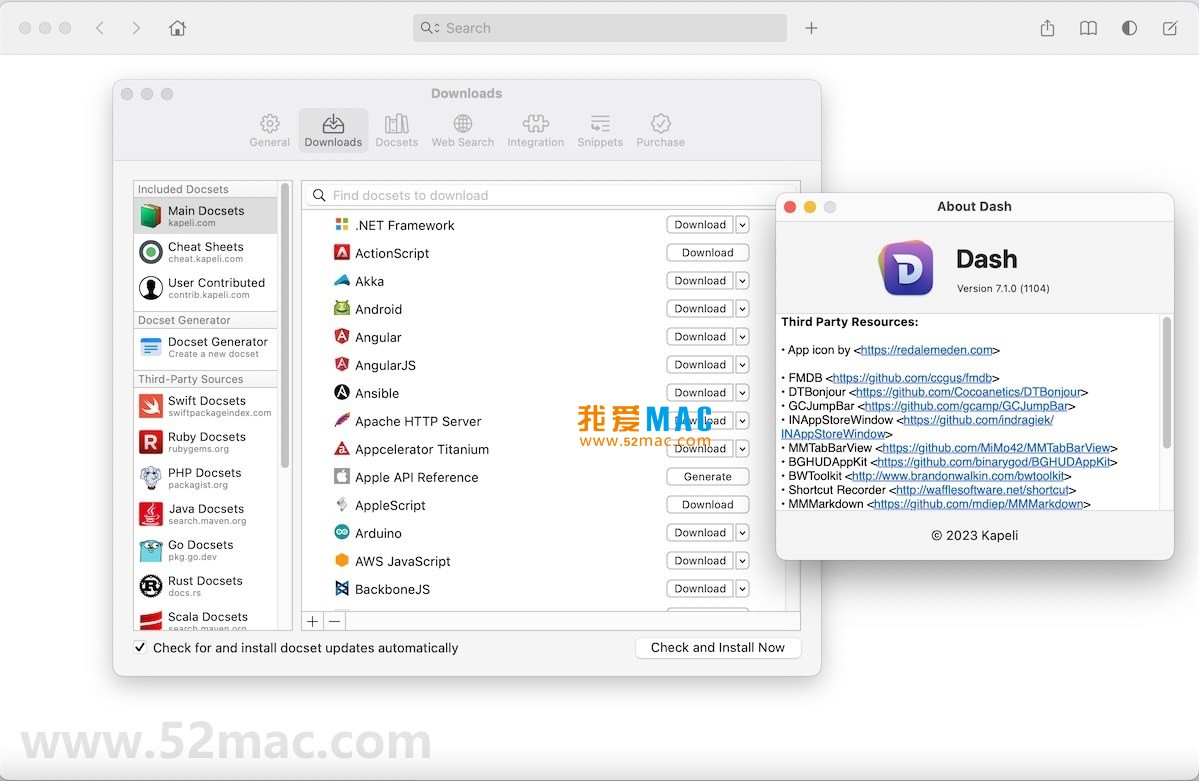1199x781 pixels.
Task: Select Swift Docsets source
Action: point(206,405)
